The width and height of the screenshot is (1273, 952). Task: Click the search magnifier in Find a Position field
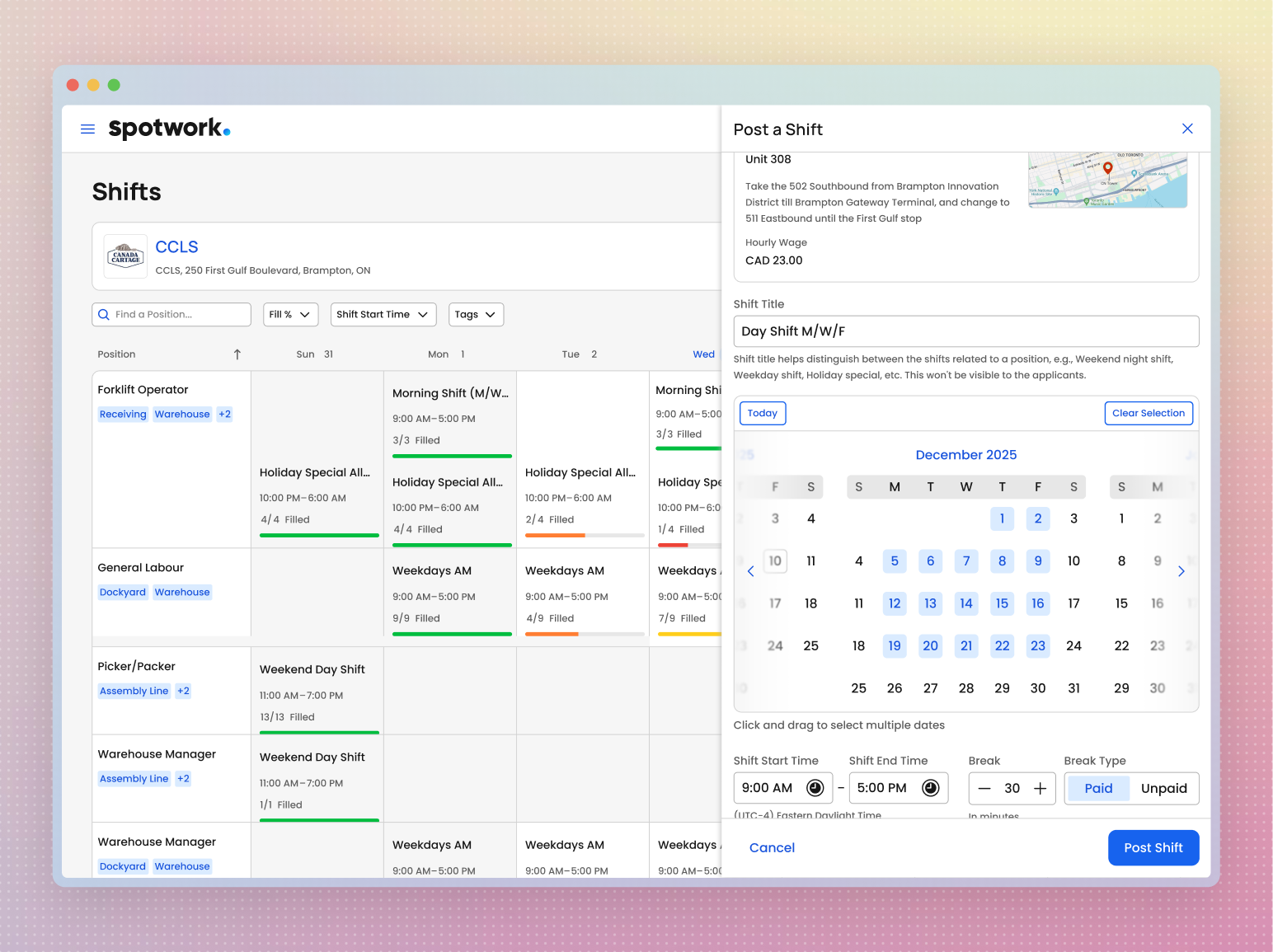click(x=103, y=314)
